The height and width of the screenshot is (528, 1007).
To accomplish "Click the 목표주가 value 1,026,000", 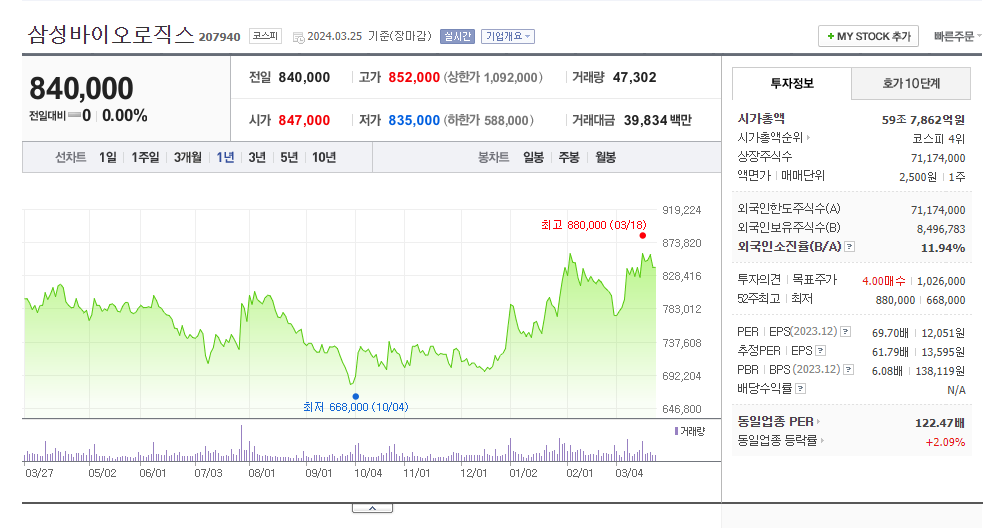I will (x=941, y=281).
